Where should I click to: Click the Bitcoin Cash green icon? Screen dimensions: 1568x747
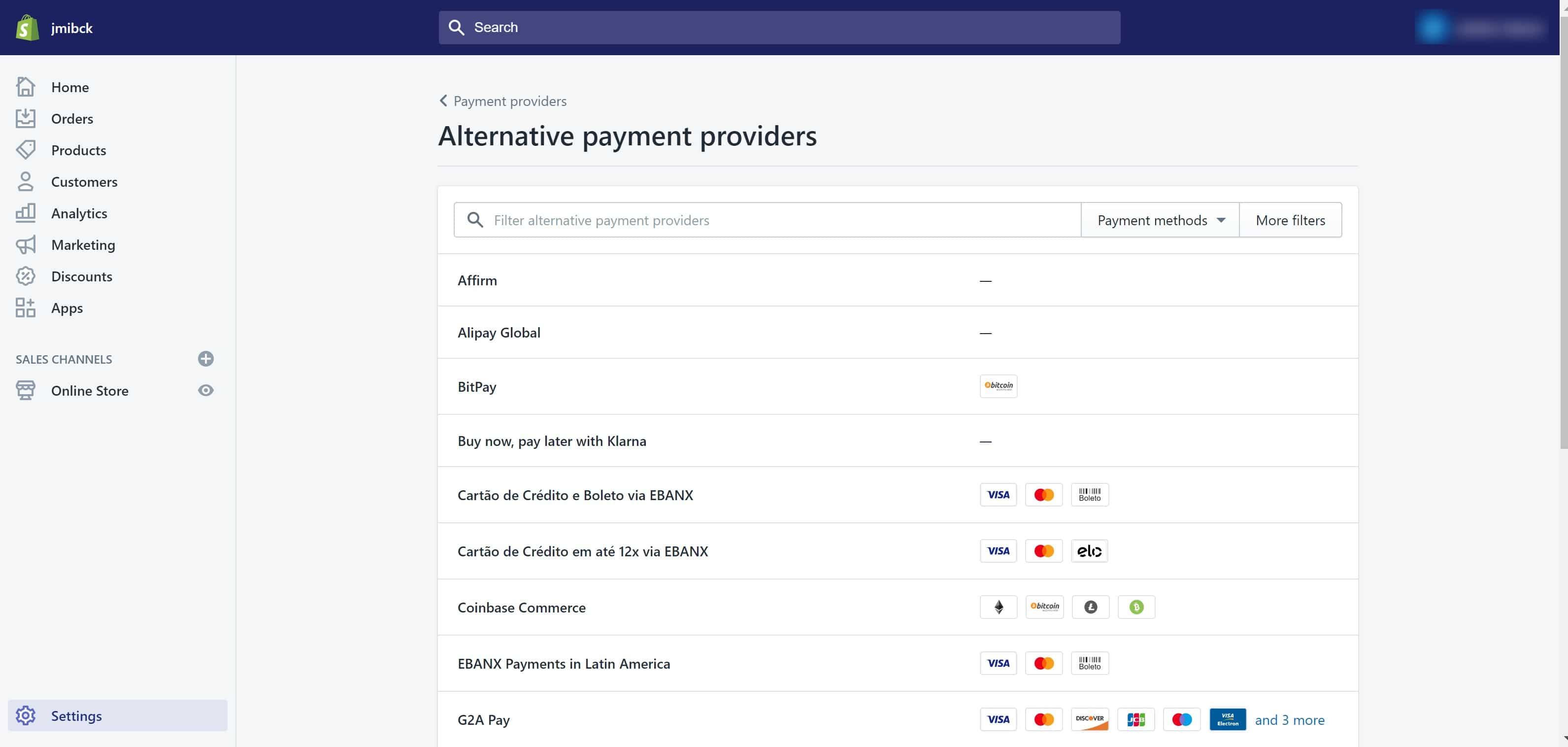[1136, 607]
